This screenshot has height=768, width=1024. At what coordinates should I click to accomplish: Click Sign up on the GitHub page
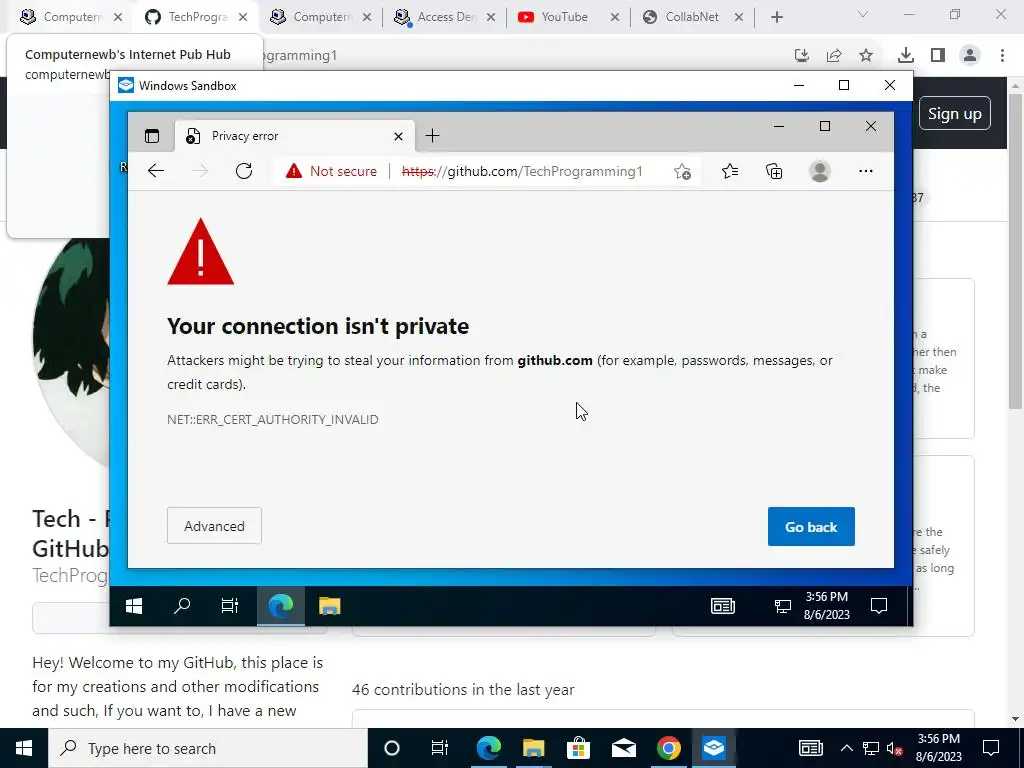click(x=954, y=114)
